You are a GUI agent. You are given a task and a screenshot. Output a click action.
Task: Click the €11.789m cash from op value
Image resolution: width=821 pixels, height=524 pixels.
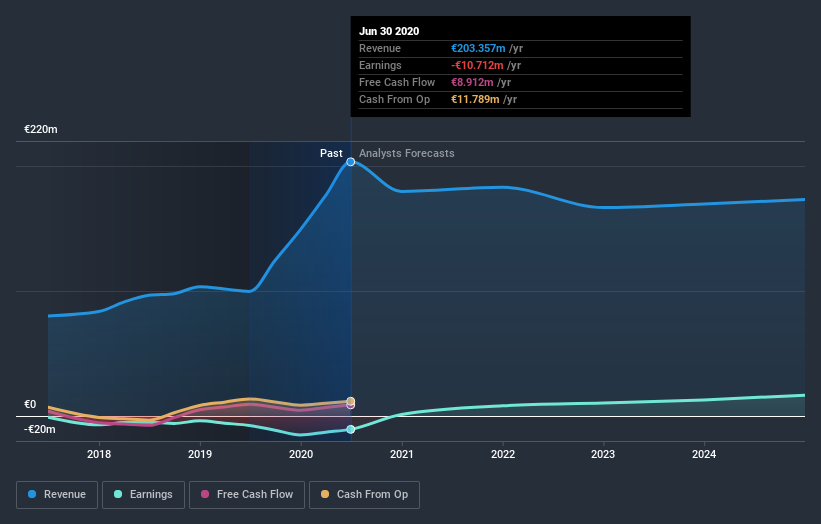coord(475,99)
